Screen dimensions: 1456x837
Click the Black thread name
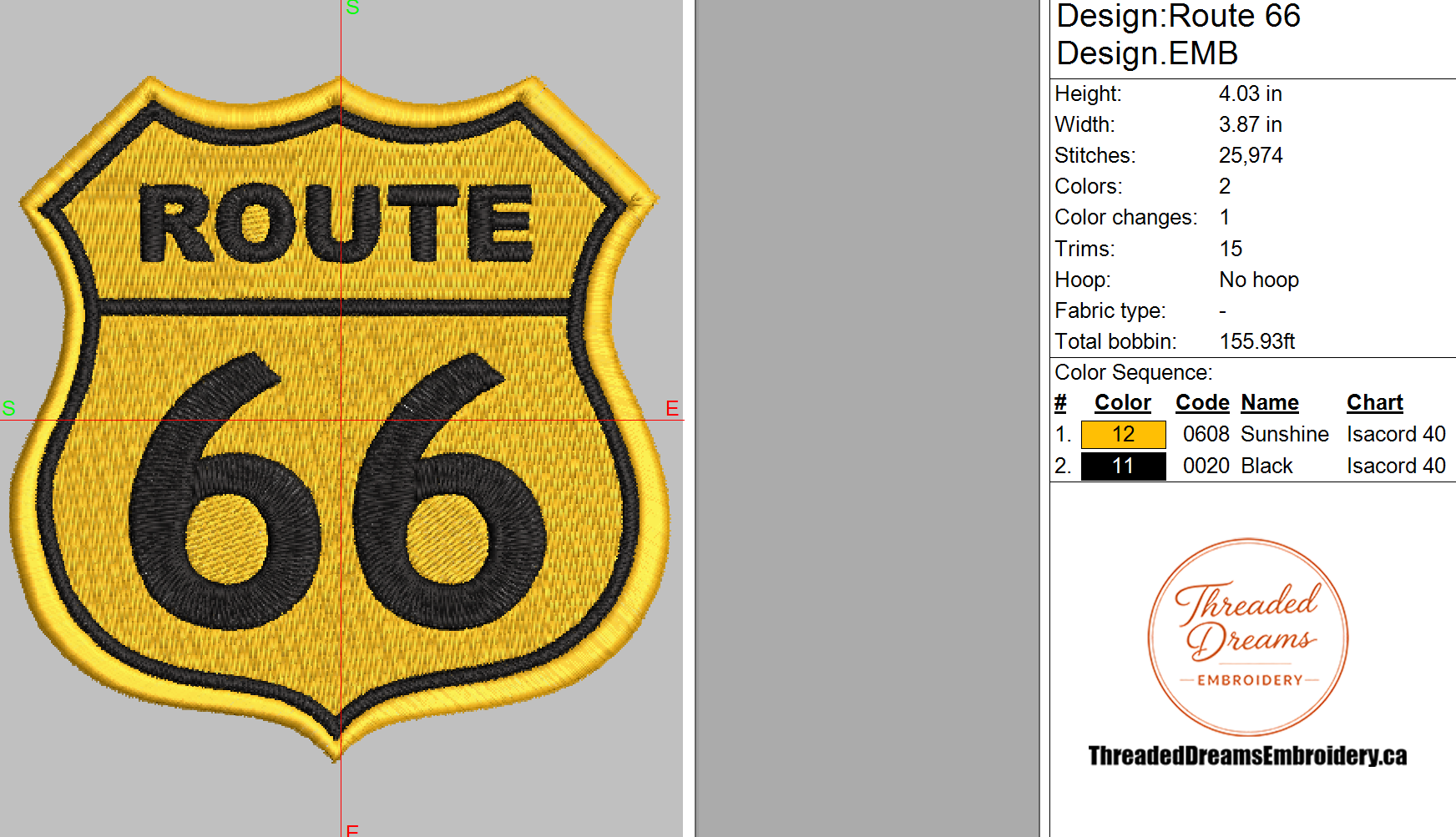click(x=1266, y=466)
